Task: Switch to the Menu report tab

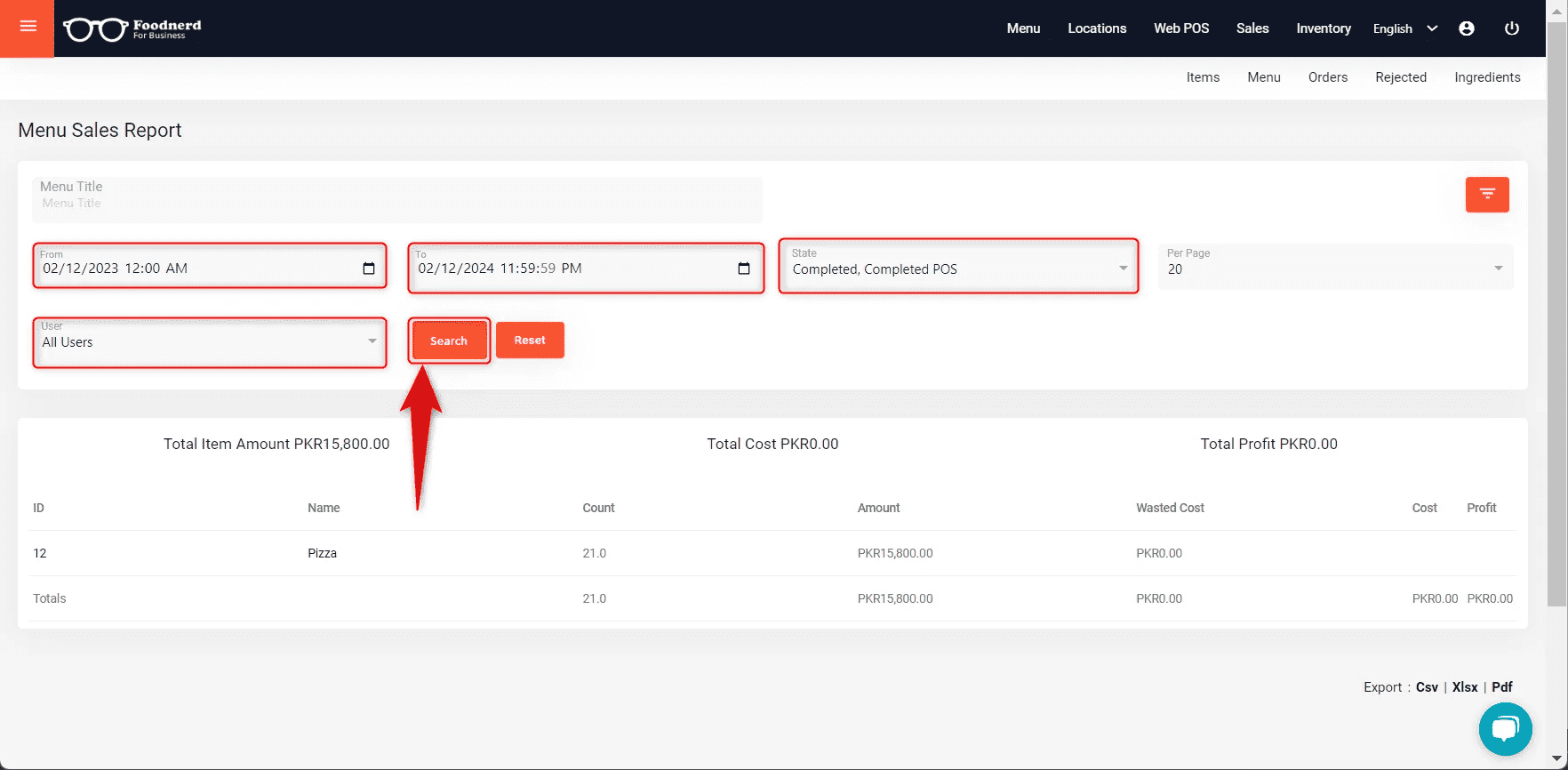Action: coord(1264,77)
